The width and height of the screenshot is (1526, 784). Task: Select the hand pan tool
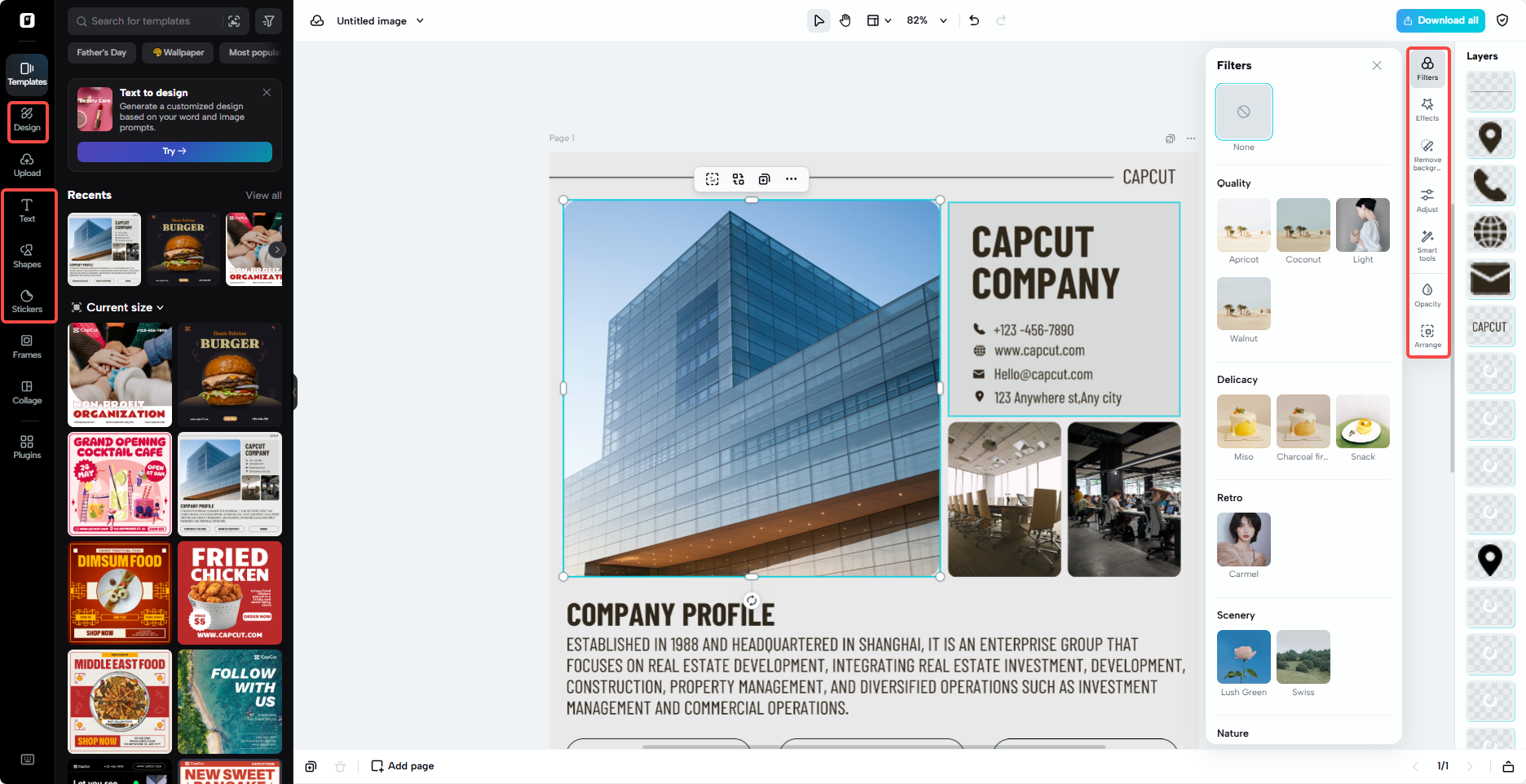click(x=845, y=20)
